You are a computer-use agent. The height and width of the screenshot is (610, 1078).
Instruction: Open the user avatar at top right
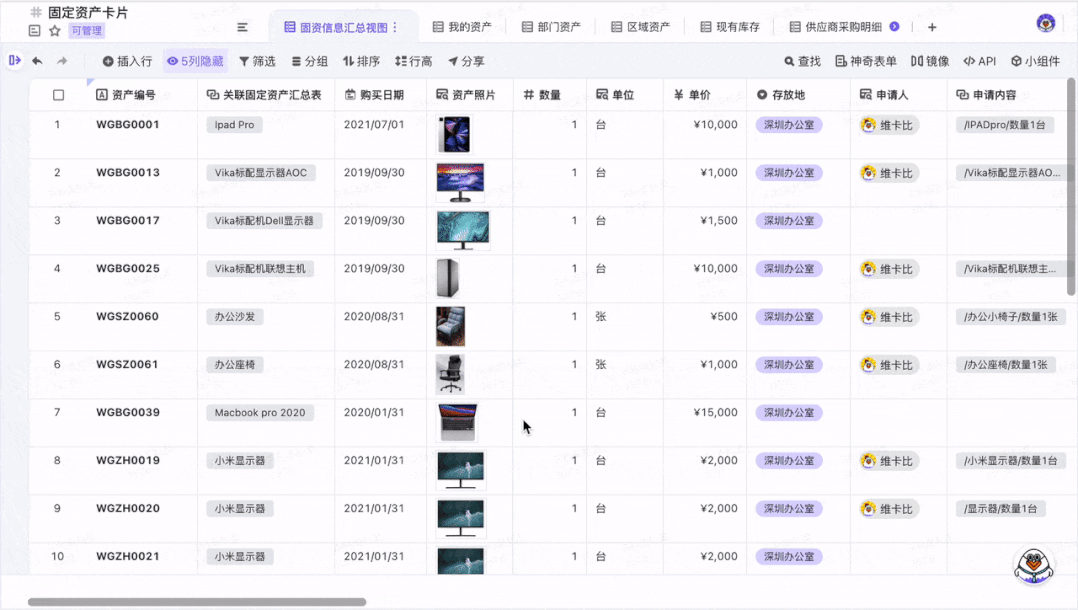pyautogui.click(x=1046, y=23)
